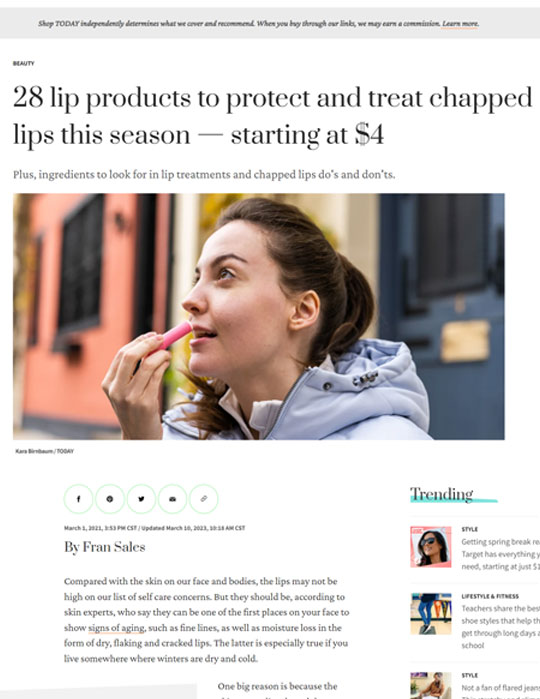This screenshot has width=540, height=699.
Task: Click the Trending section heading
Action: [x=441, y=494]
